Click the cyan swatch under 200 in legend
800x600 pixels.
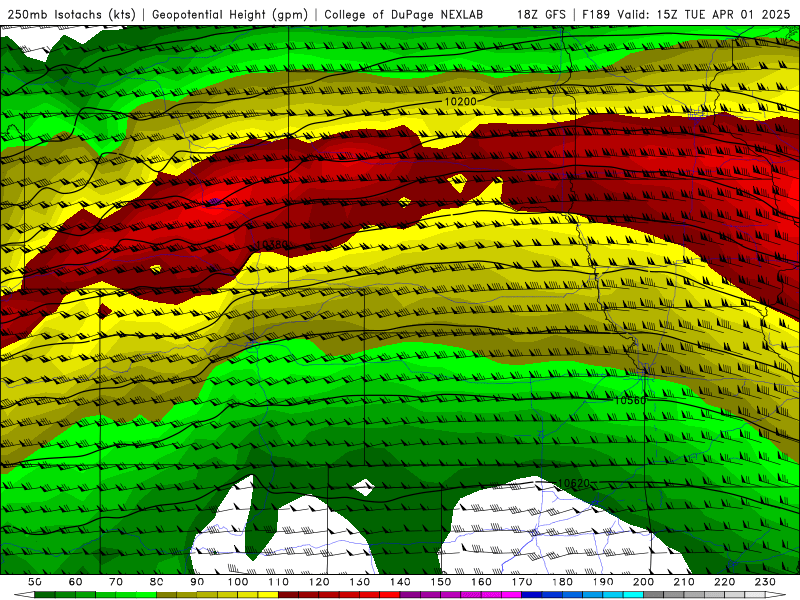click(x=633, y=595)
